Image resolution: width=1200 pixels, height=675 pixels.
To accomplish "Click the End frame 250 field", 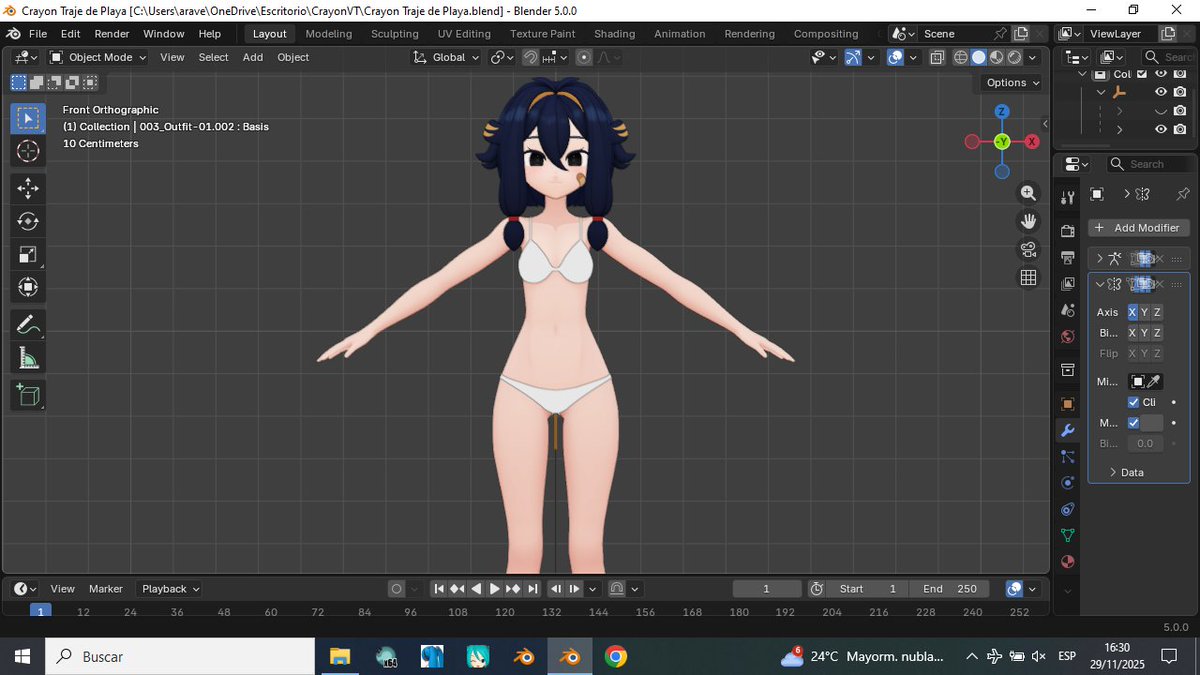I will pos(950,589).
